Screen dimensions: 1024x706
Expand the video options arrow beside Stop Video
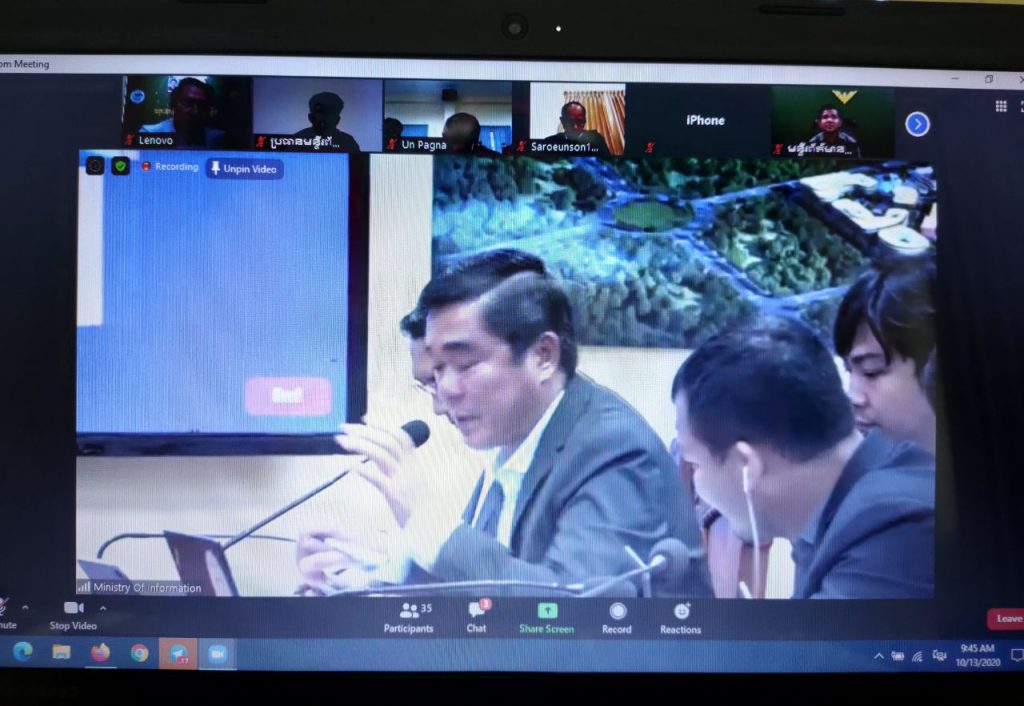pyautogui.click(x=102, y=607)
